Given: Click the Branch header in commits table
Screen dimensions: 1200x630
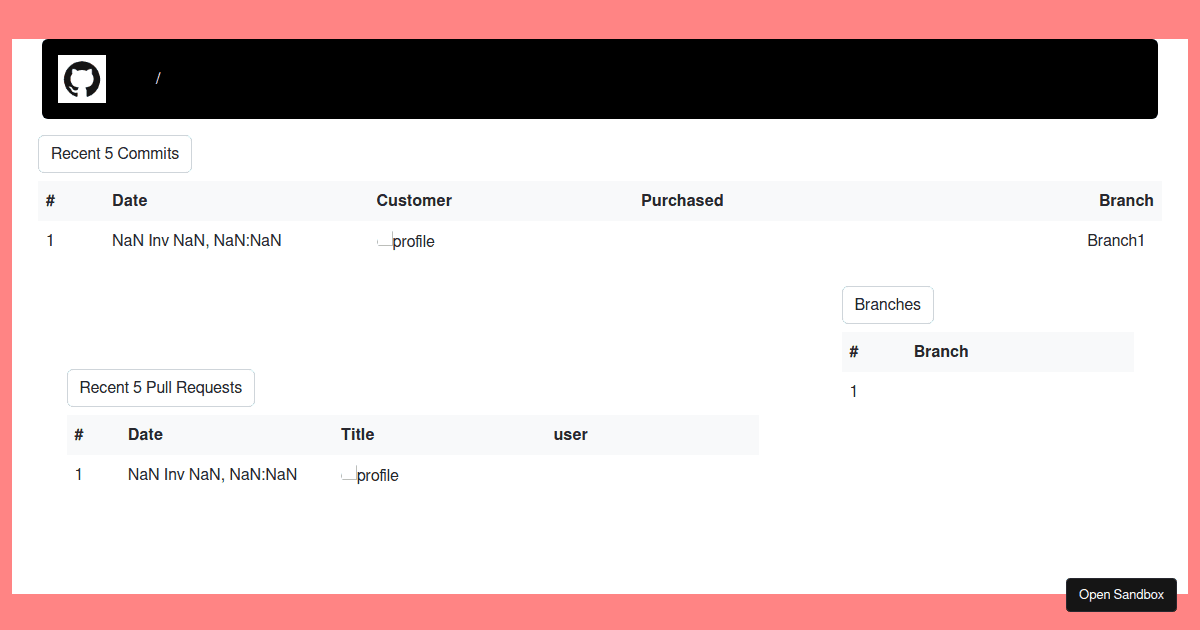Looking at the screenshot, I should pyautogui.click(x=1126, y=201).
